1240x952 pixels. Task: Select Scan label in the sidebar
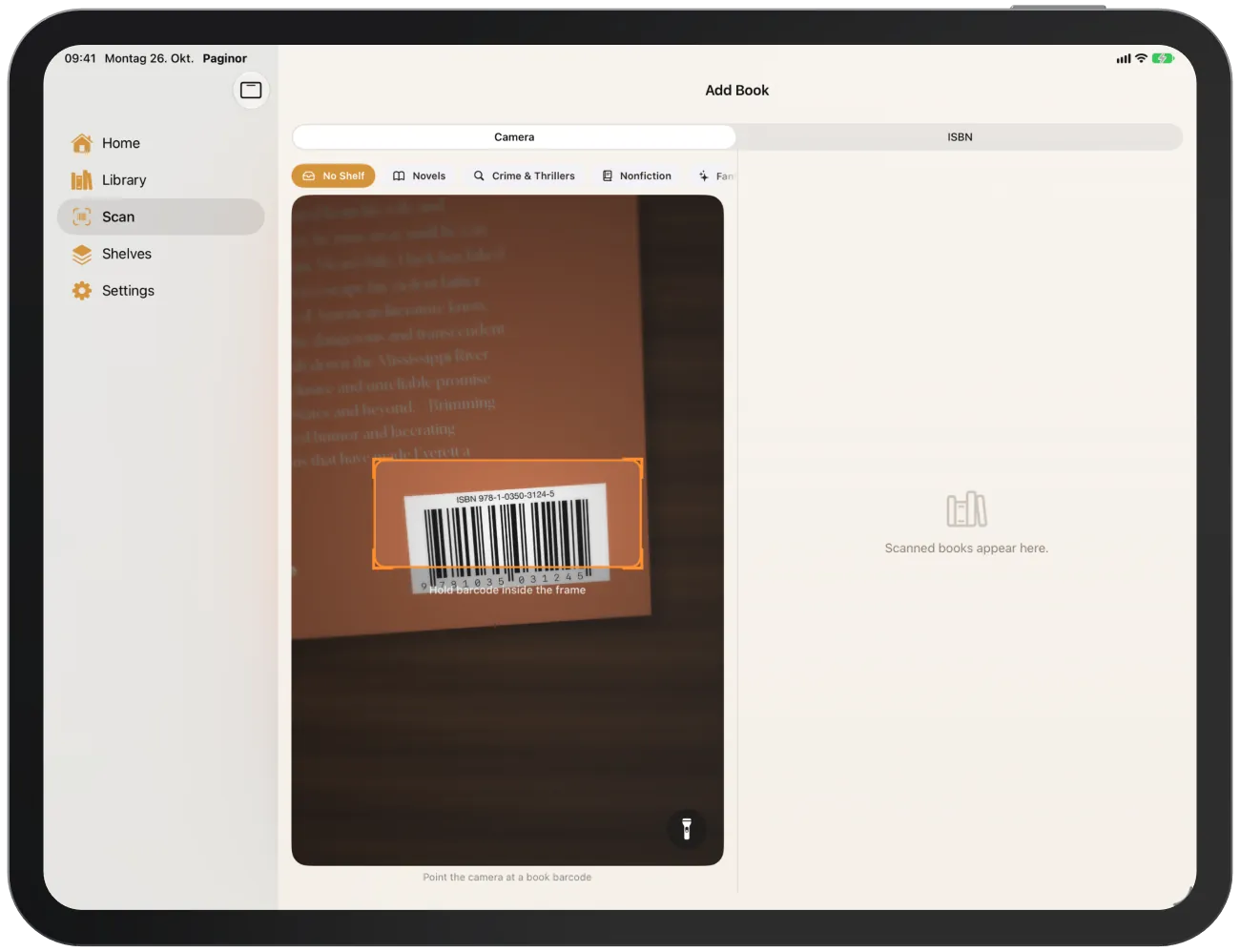click(118, 217)
